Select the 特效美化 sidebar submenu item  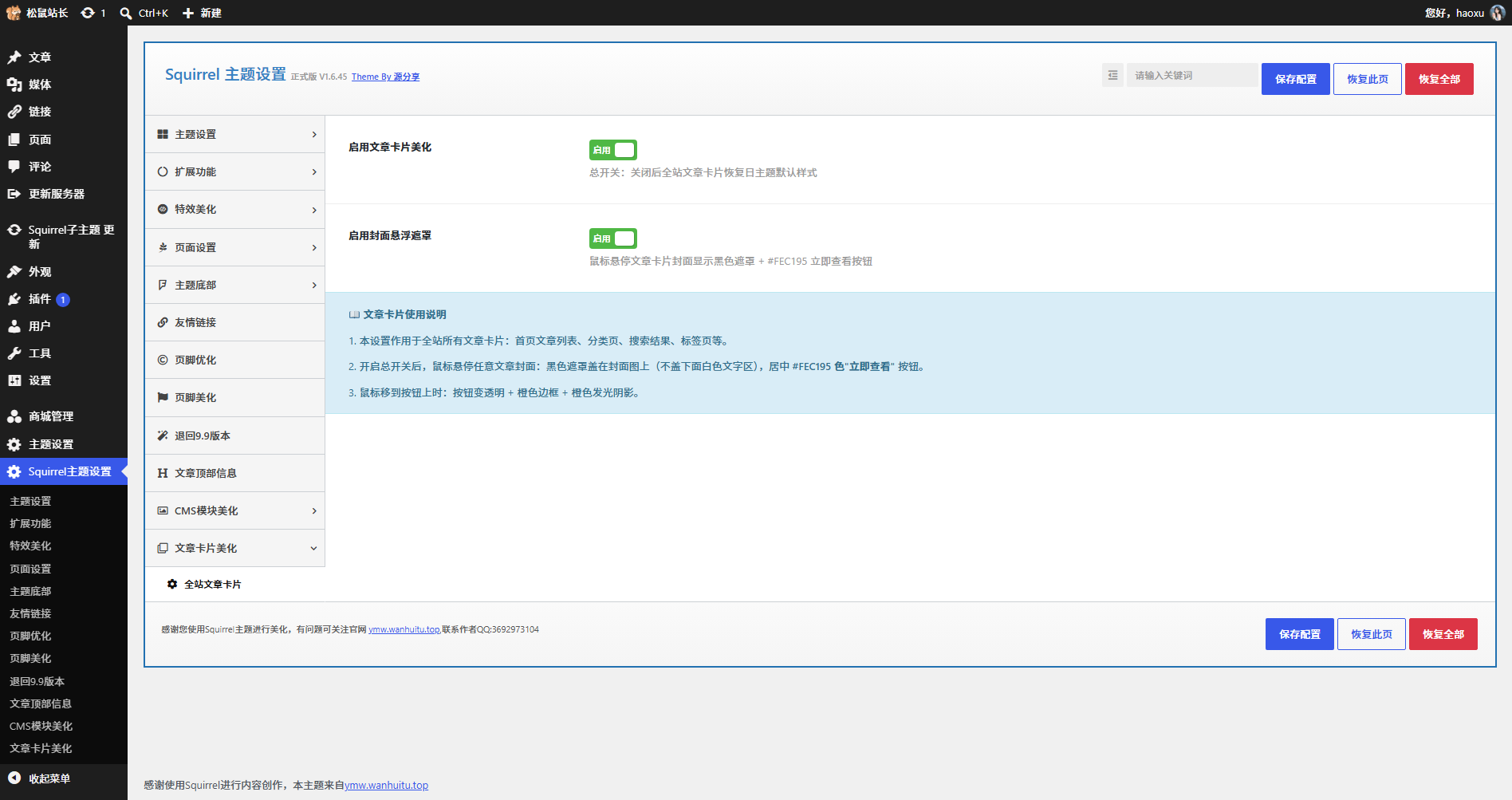click(x=30, y=546)
